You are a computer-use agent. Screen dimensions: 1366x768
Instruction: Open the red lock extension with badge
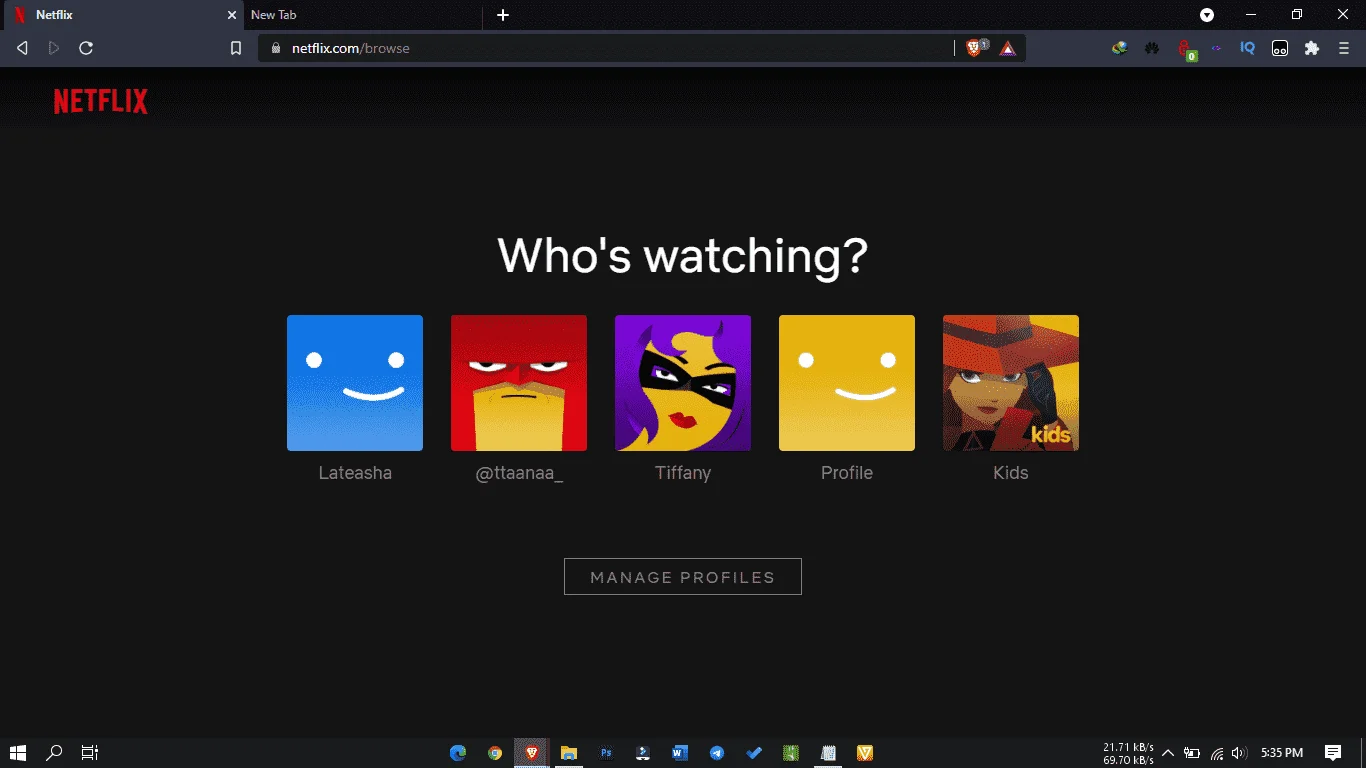(1186, 49)
